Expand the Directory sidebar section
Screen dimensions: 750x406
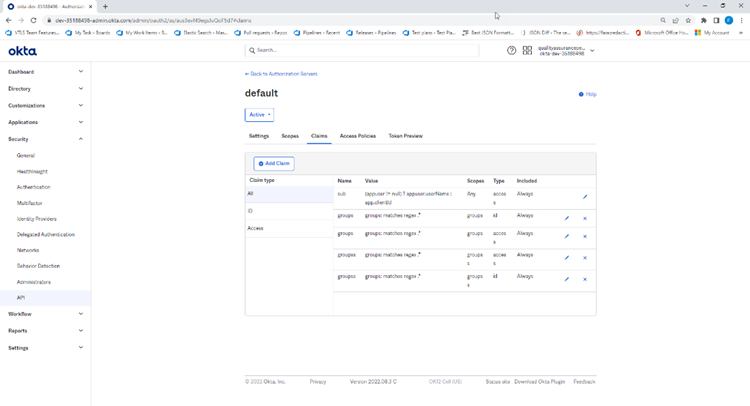click(45, 88)
